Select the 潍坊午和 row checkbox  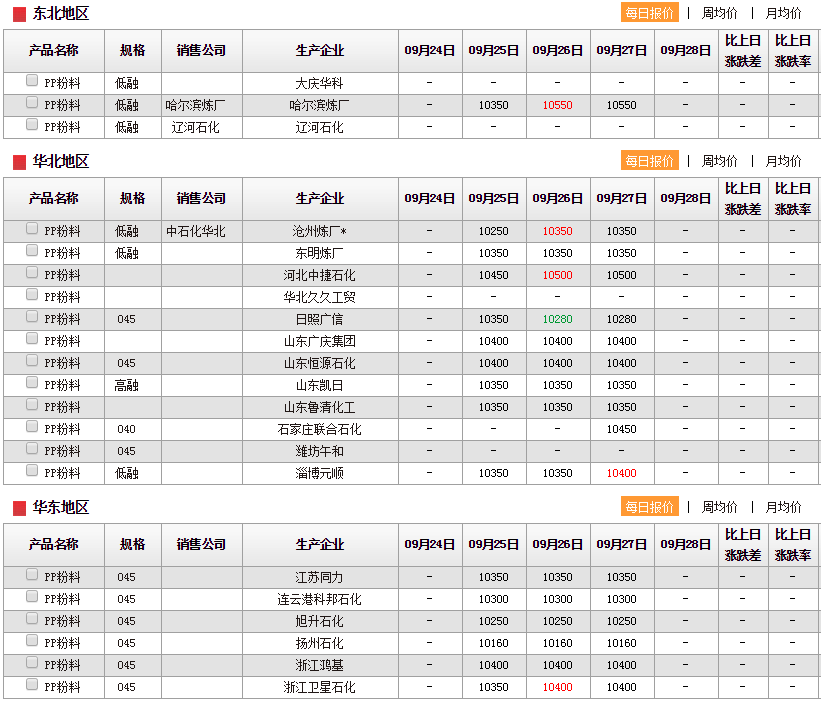32,448
